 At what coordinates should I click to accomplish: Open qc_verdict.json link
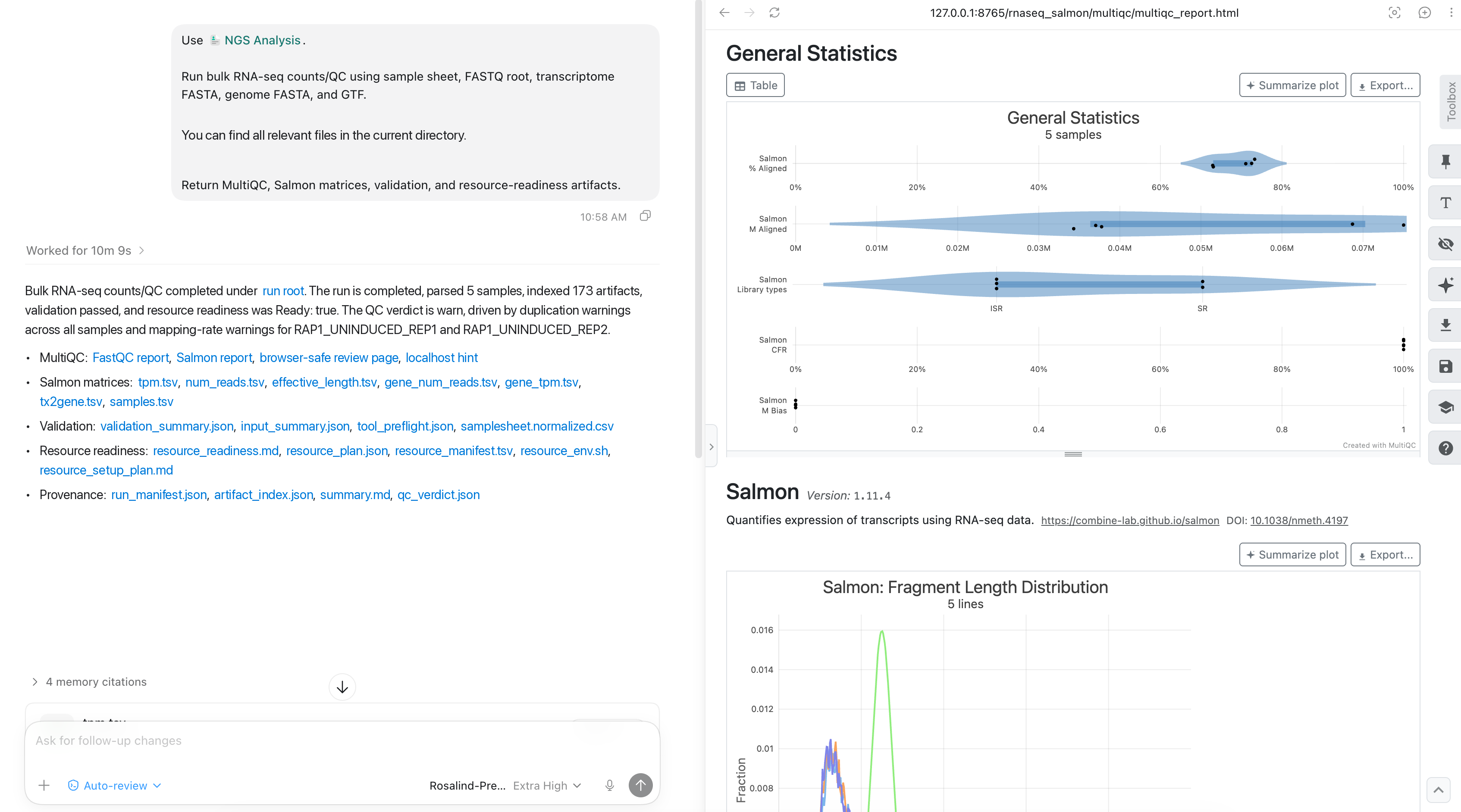[439, 495]
